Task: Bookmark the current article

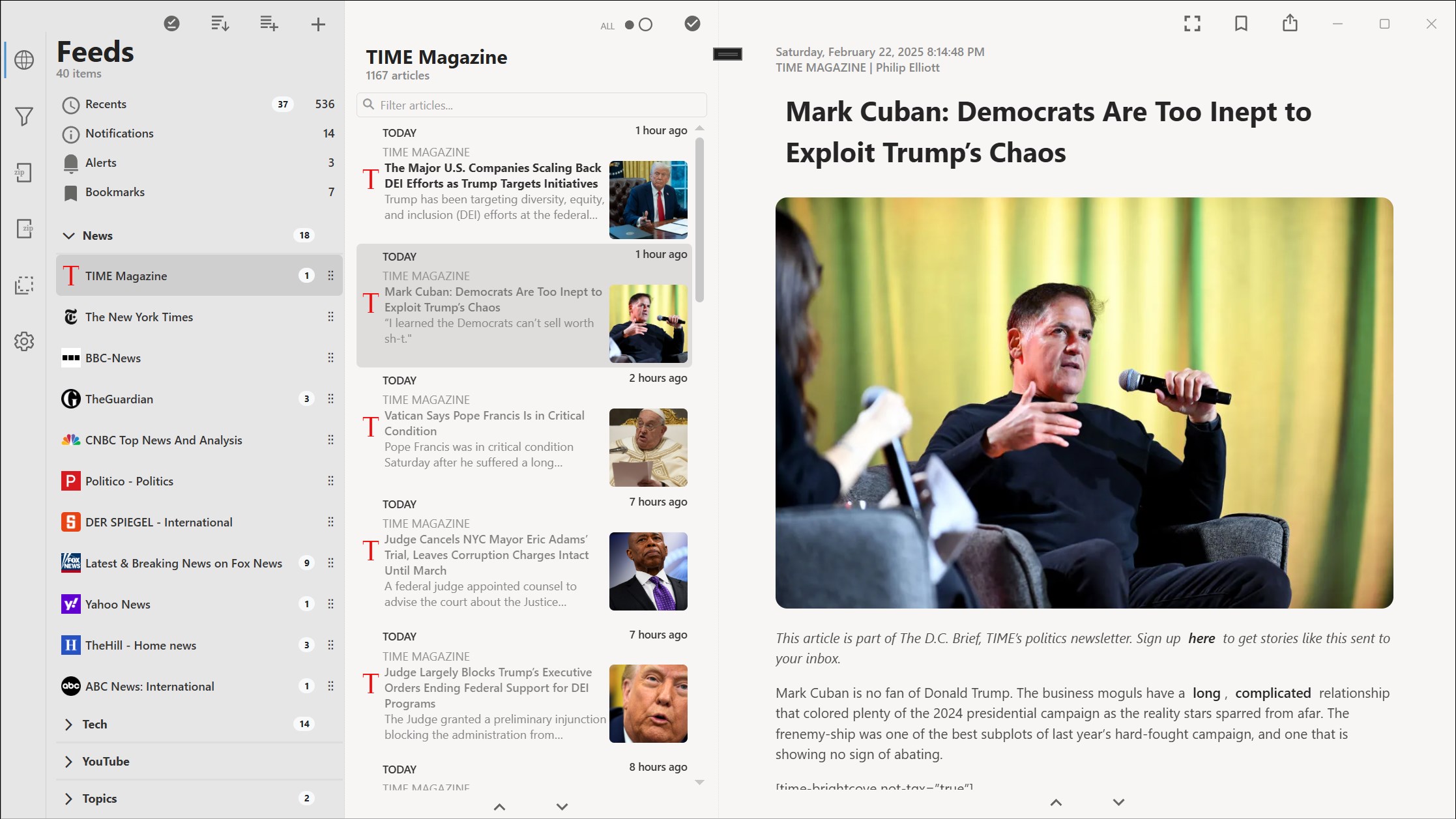Action: 1241,24
